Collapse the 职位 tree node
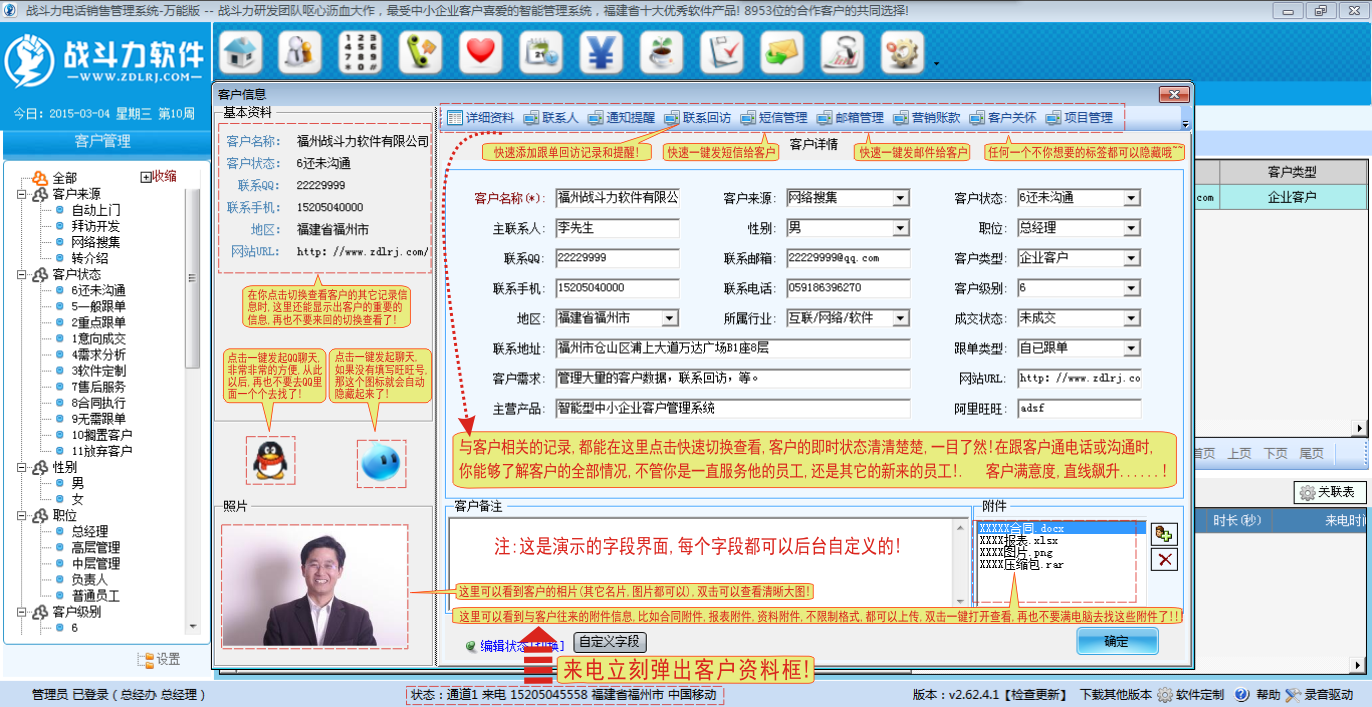 tap(22, 515)
